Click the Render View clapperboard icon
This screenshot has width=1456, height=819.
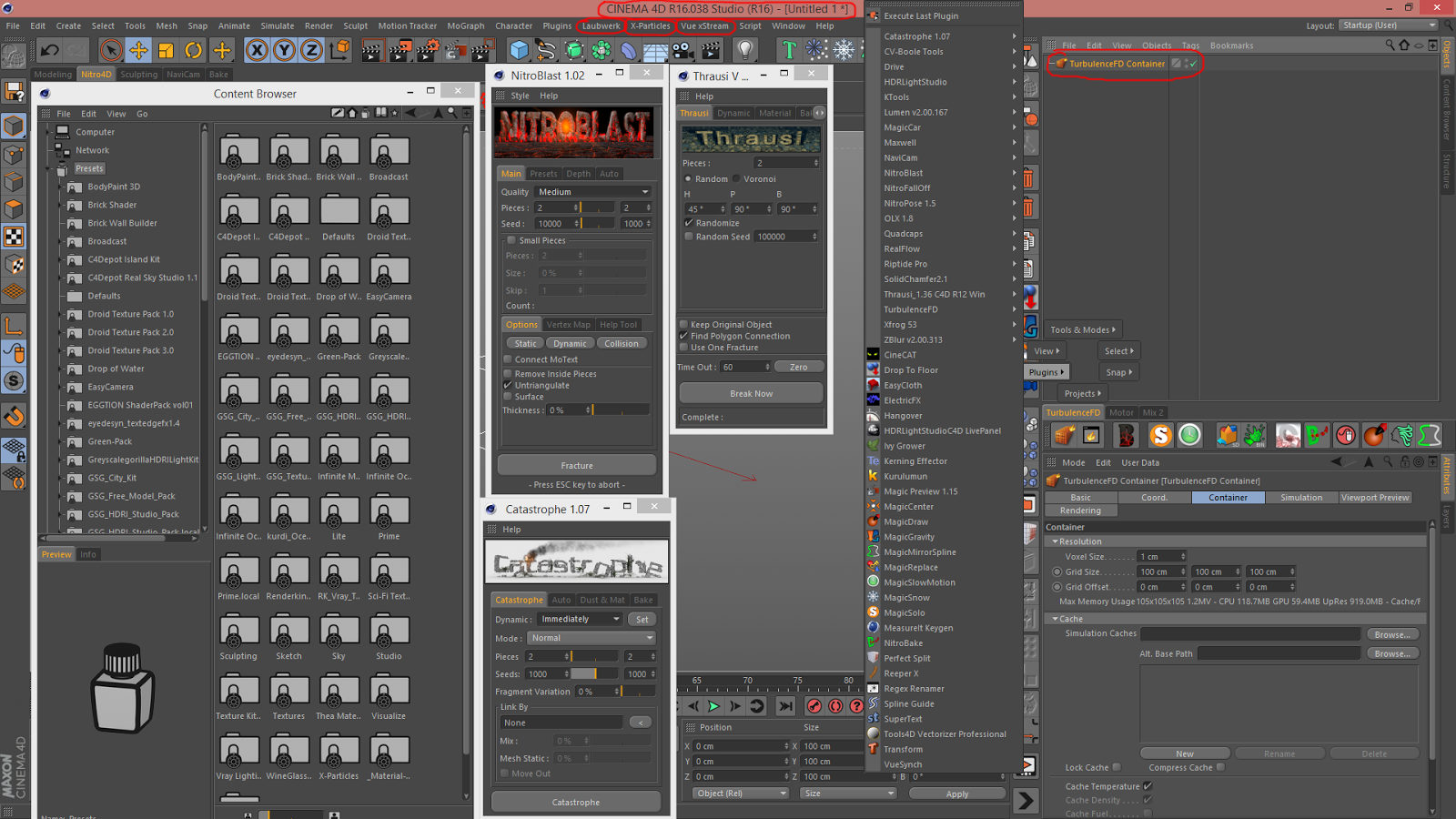click(x=371, y=50)
